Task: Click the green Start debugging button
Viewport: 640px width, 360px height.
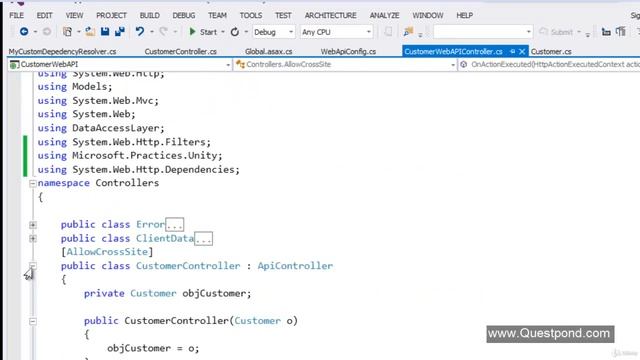Action: [203, 32]
